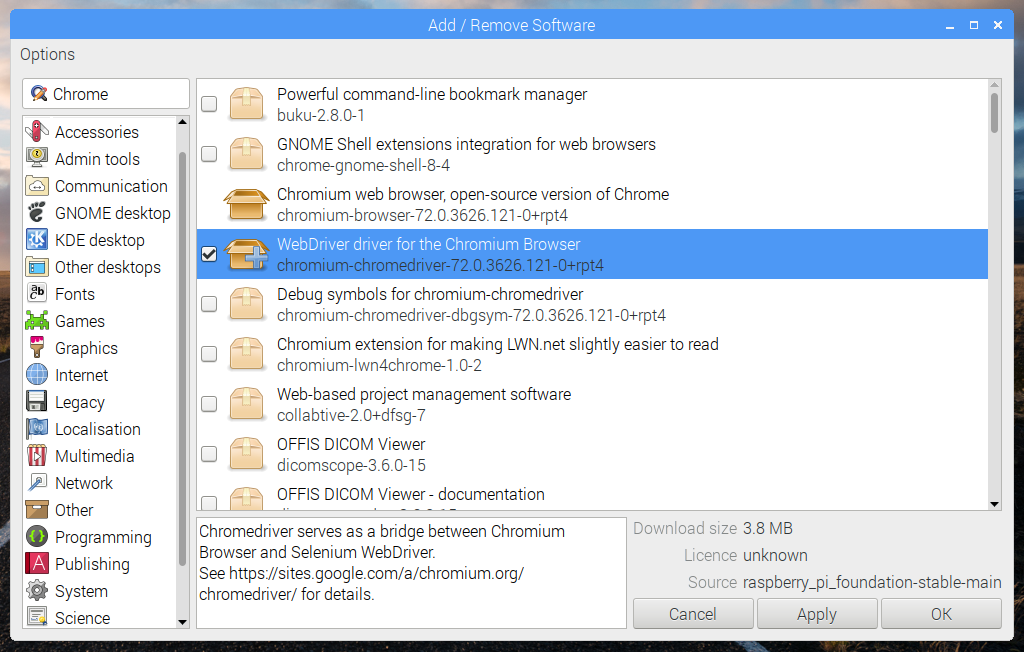
Task: Open the Options menu
Action: point(47,54)
